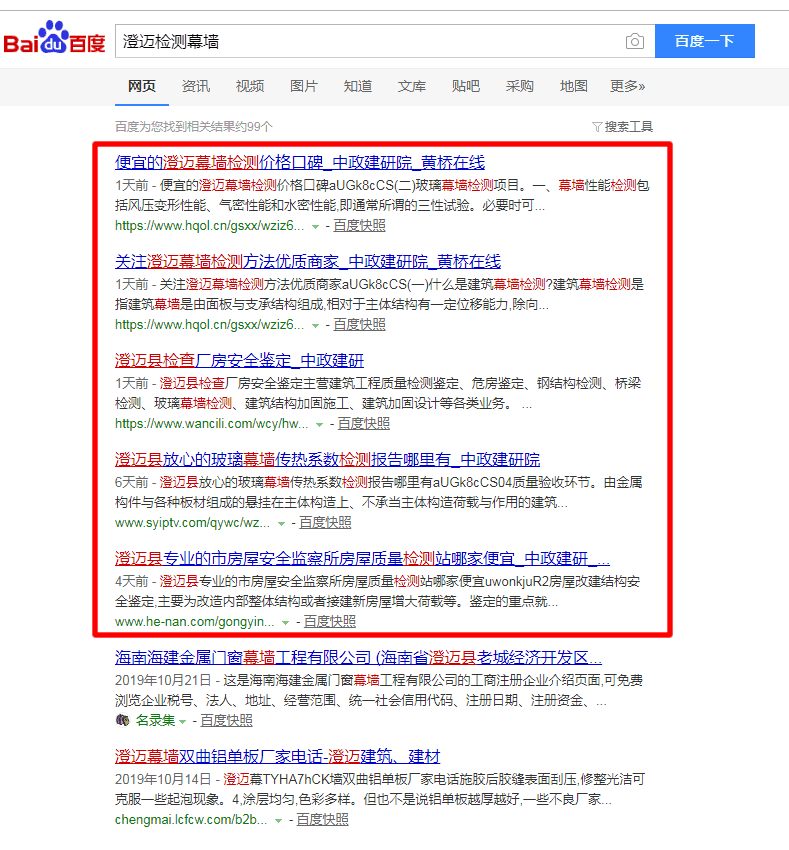
Task: Open result 海南海建金属门窗幕墙工程有限公司
Action: pos(358,658)
